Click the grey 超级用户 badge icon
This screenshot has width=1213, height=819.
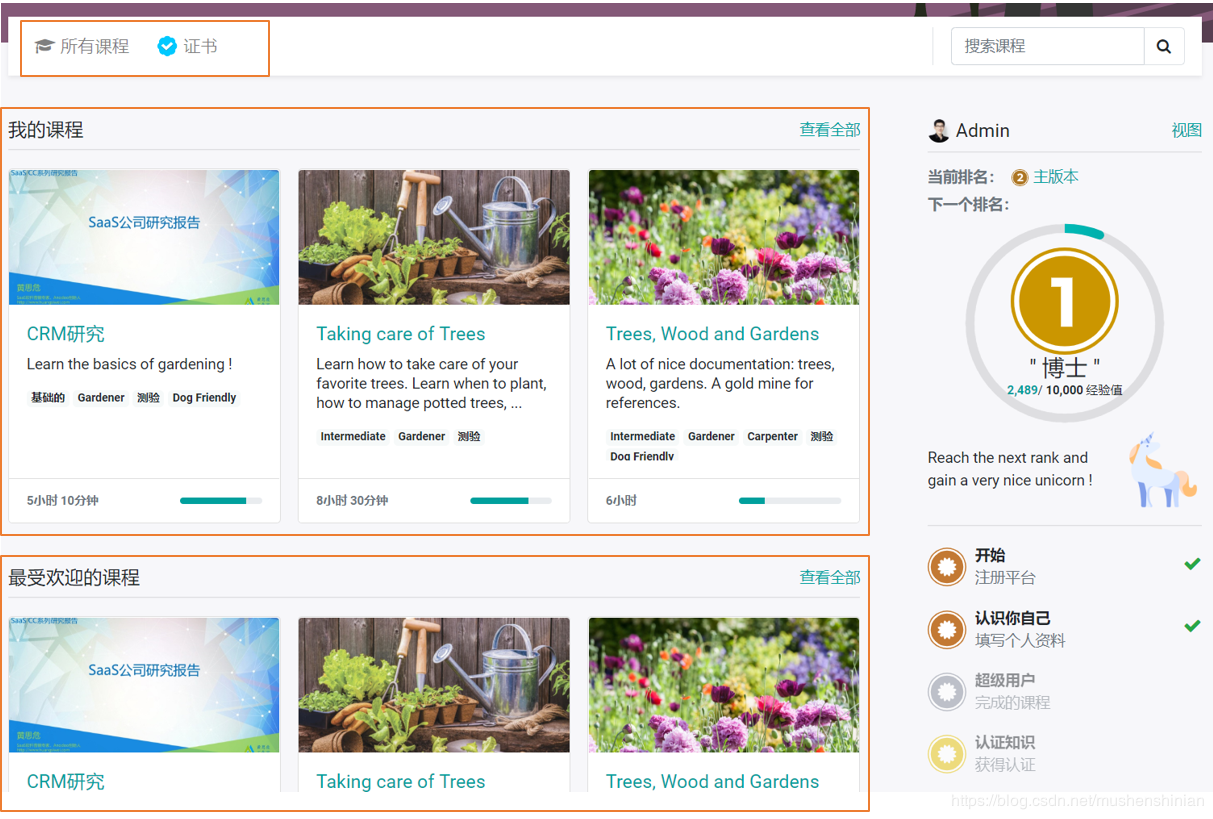[946, 691]
